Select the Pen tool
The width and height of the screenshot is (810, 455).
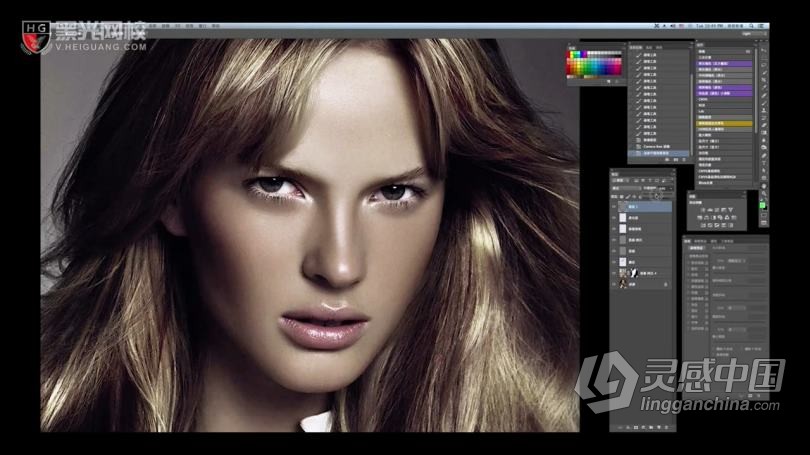point(764,155)
